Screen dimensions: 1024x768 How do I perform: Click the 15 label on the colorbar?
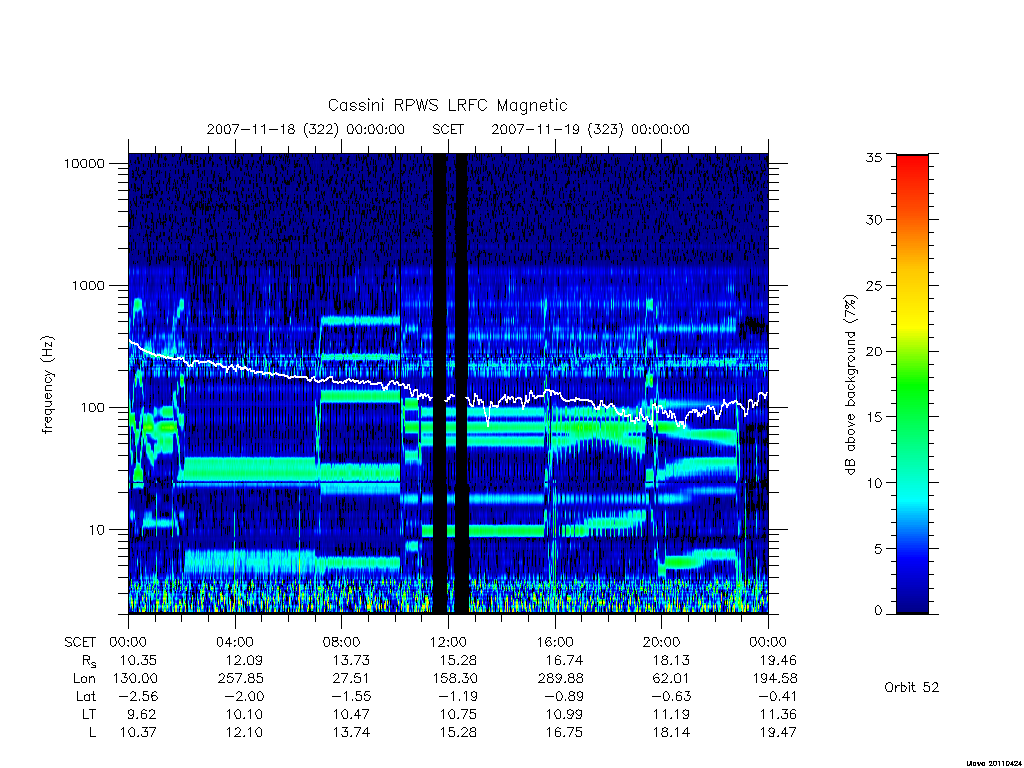pos(873,417)
